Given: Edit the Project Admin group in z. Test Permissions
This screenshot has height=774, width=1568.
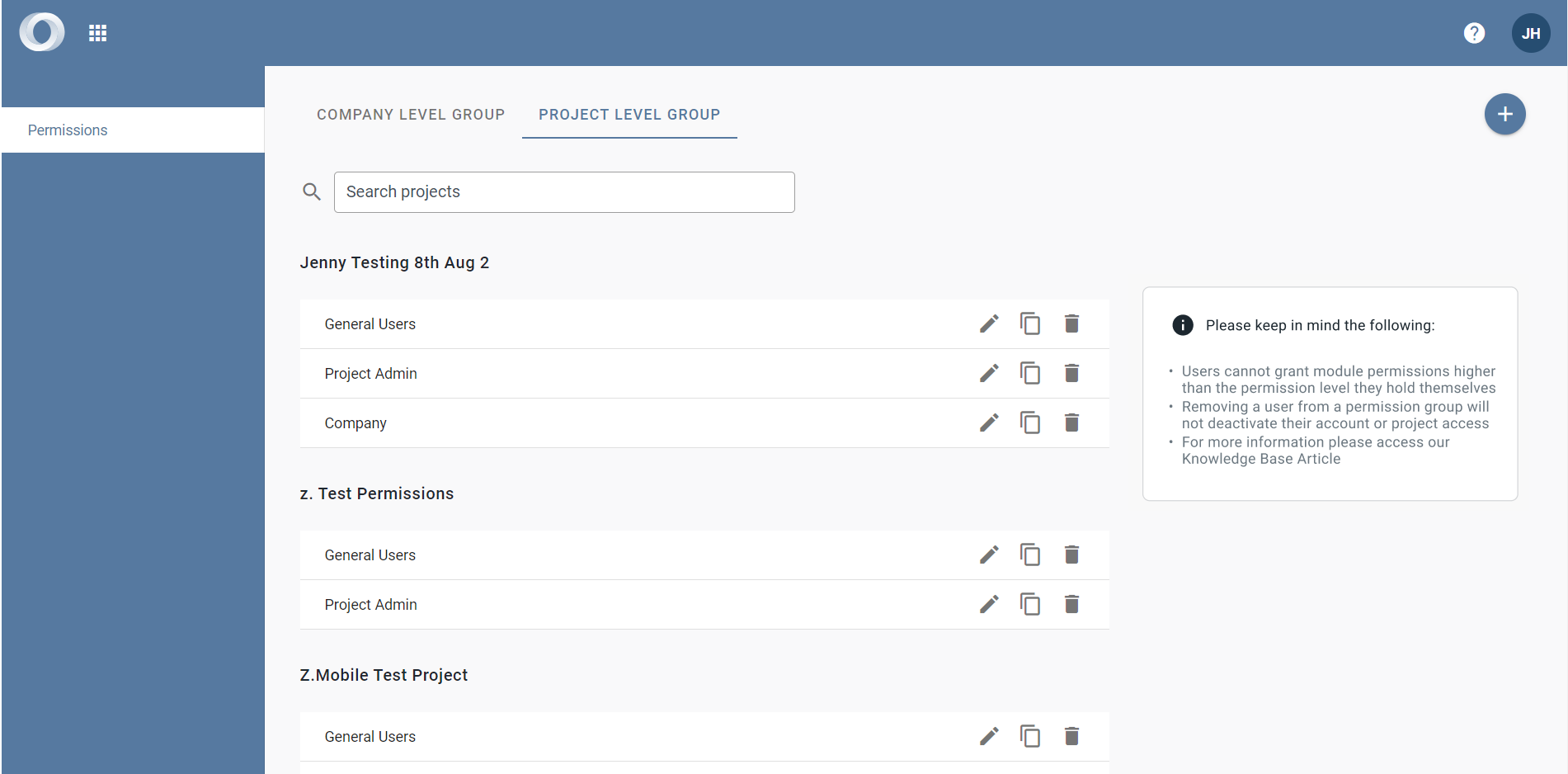Looking at the screenshot, I should pos(988,604).
